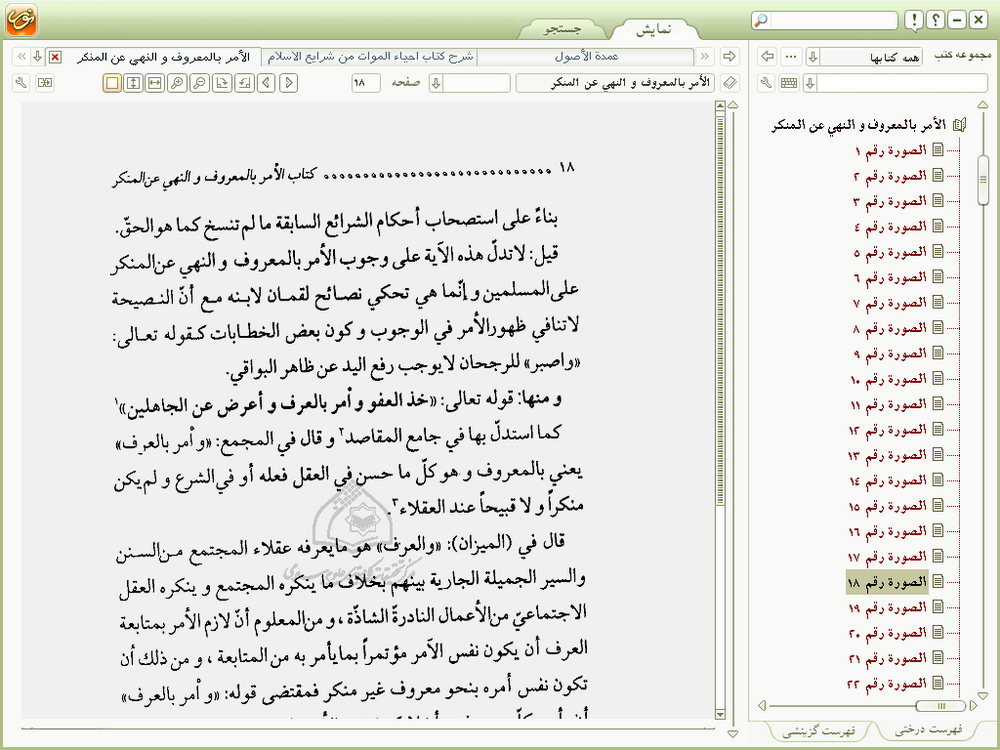The height and width of the screenshot is (750, 1000).
Task: Rotate the page image icon
Action: pos(220,83)
